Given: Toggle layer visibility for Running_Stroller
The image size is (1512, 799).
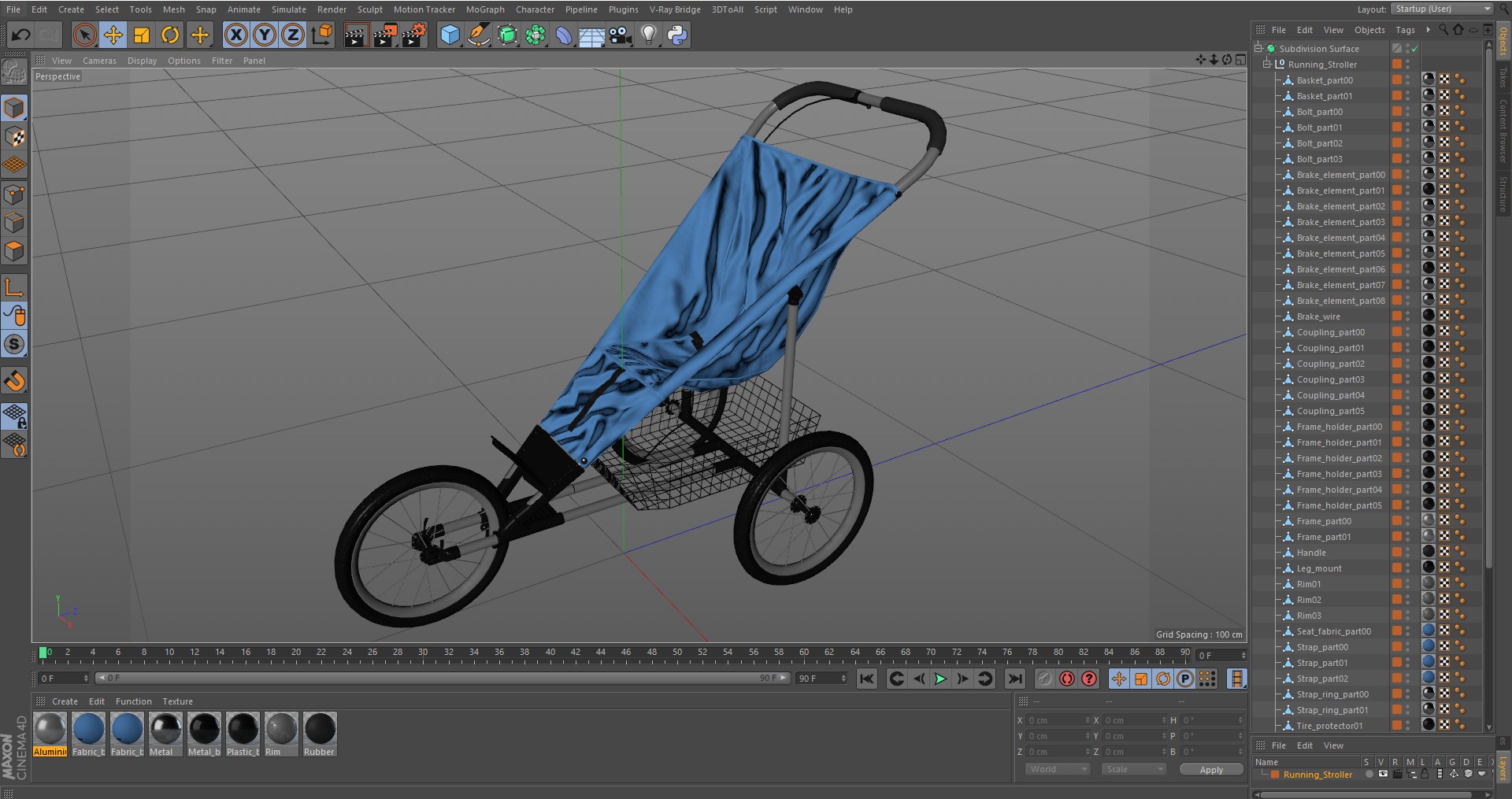Looking at the screenshot, I should 1383,775.
